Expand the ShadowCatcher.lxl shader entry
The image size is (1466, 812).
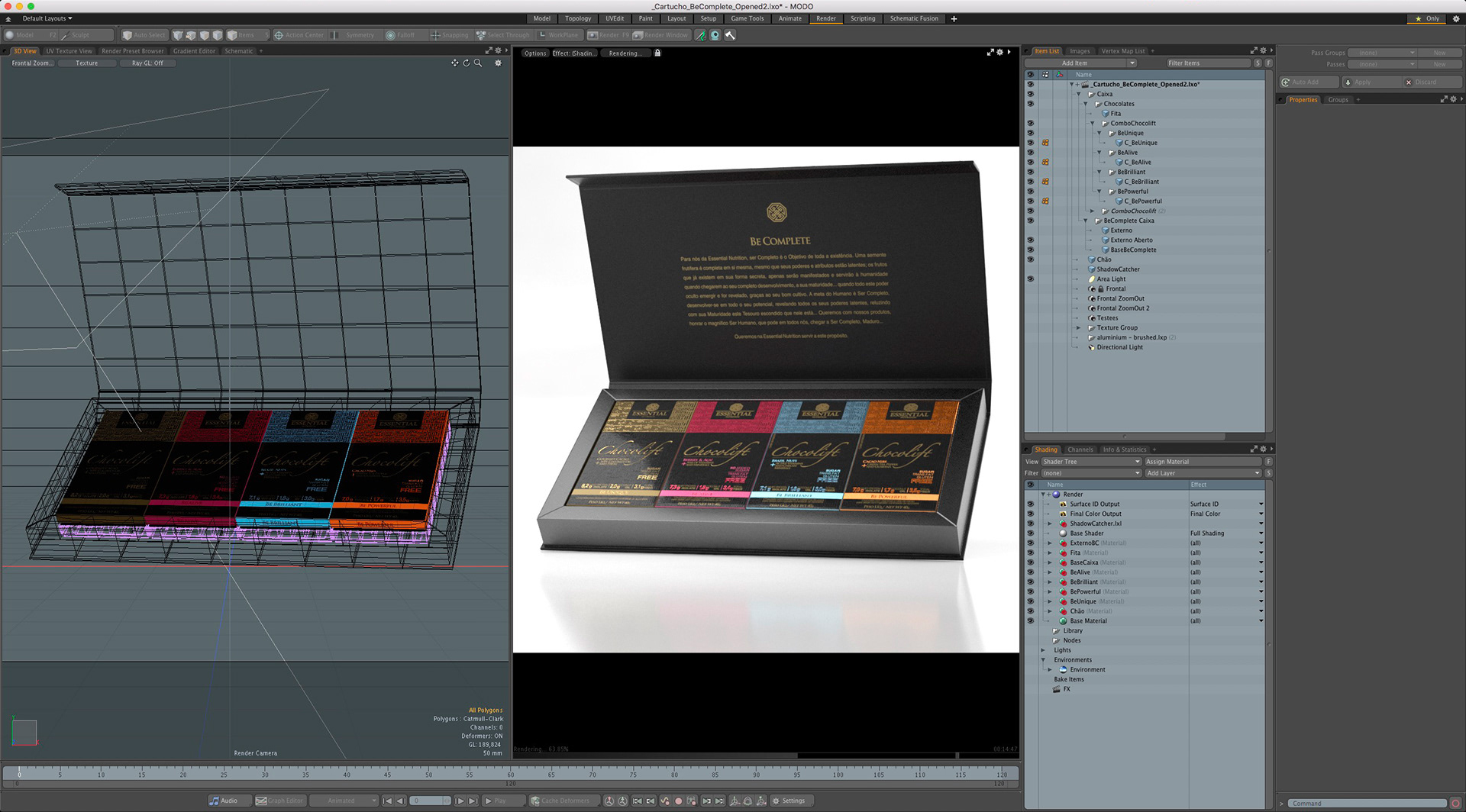(x=1050, y=524)
